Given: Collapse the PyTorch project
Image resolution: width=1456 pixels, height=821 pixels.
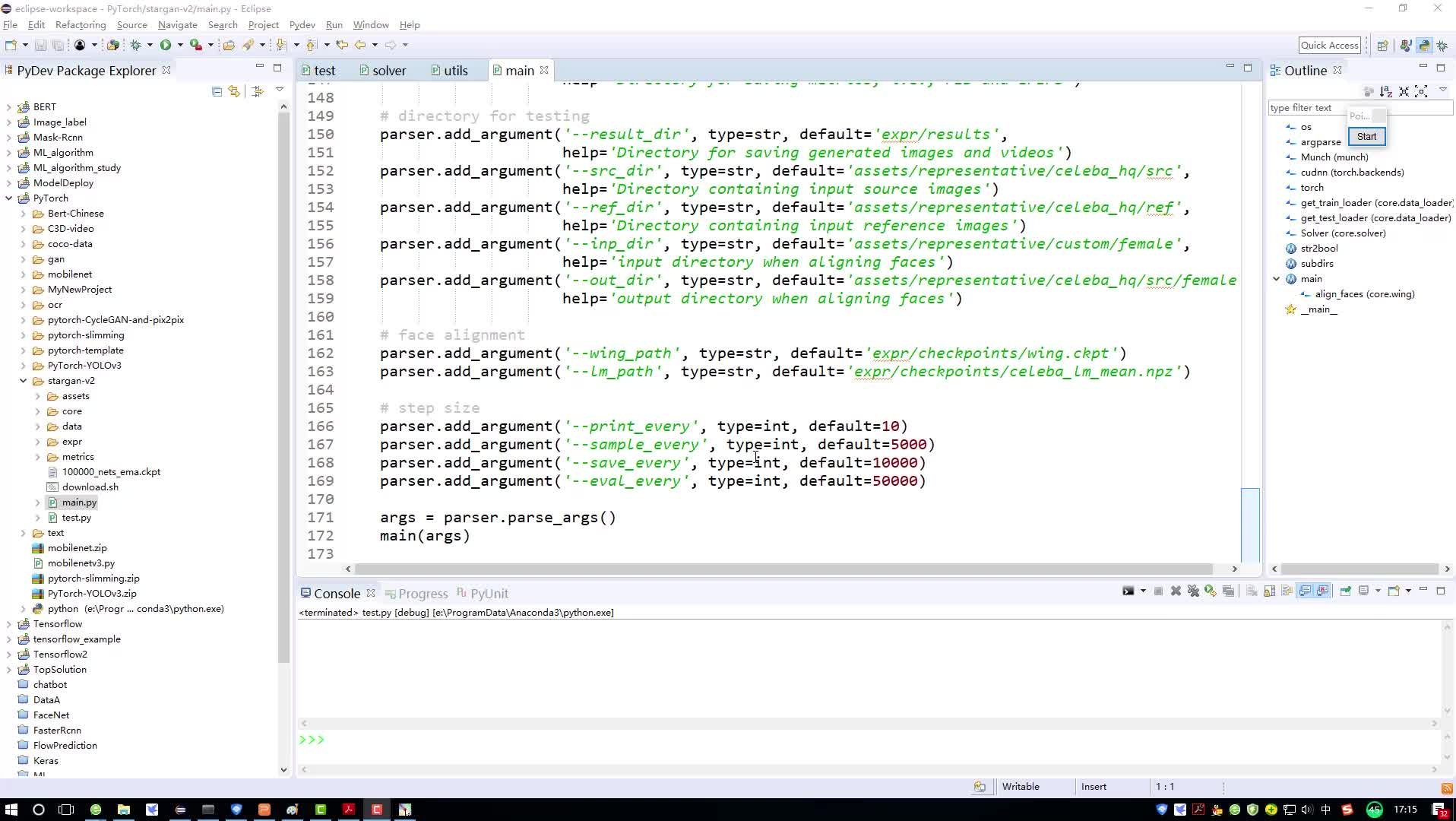Looking at the screenshot, I should [x=9, y=198].
